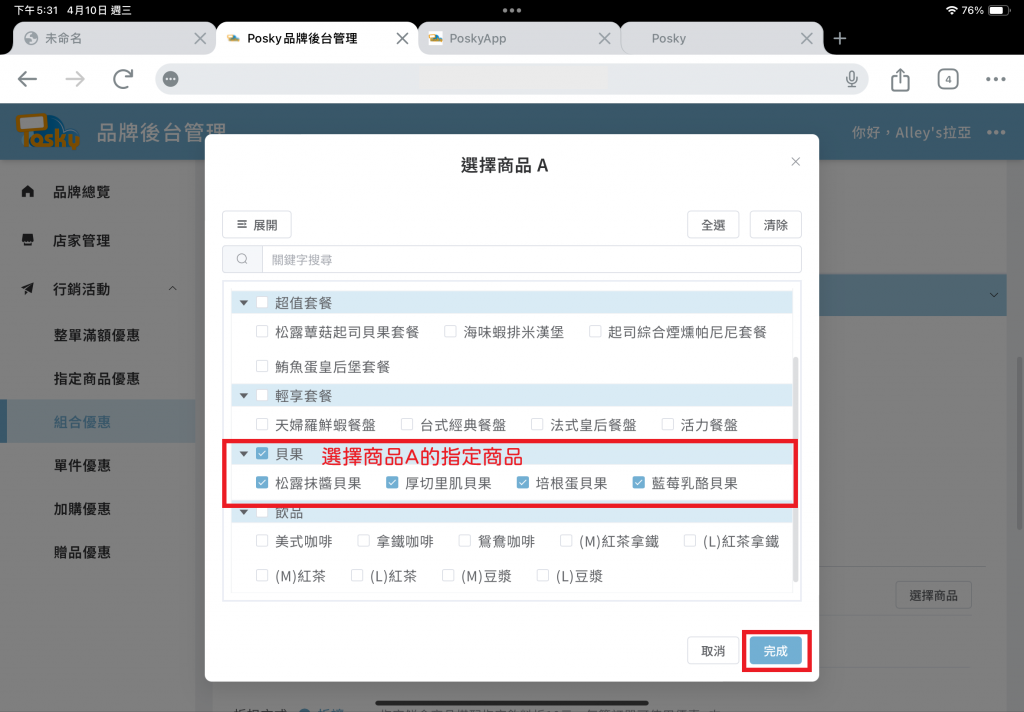Check (L)豆漿 checkbox
The image size is (1024, 712).
coord(543,575)
